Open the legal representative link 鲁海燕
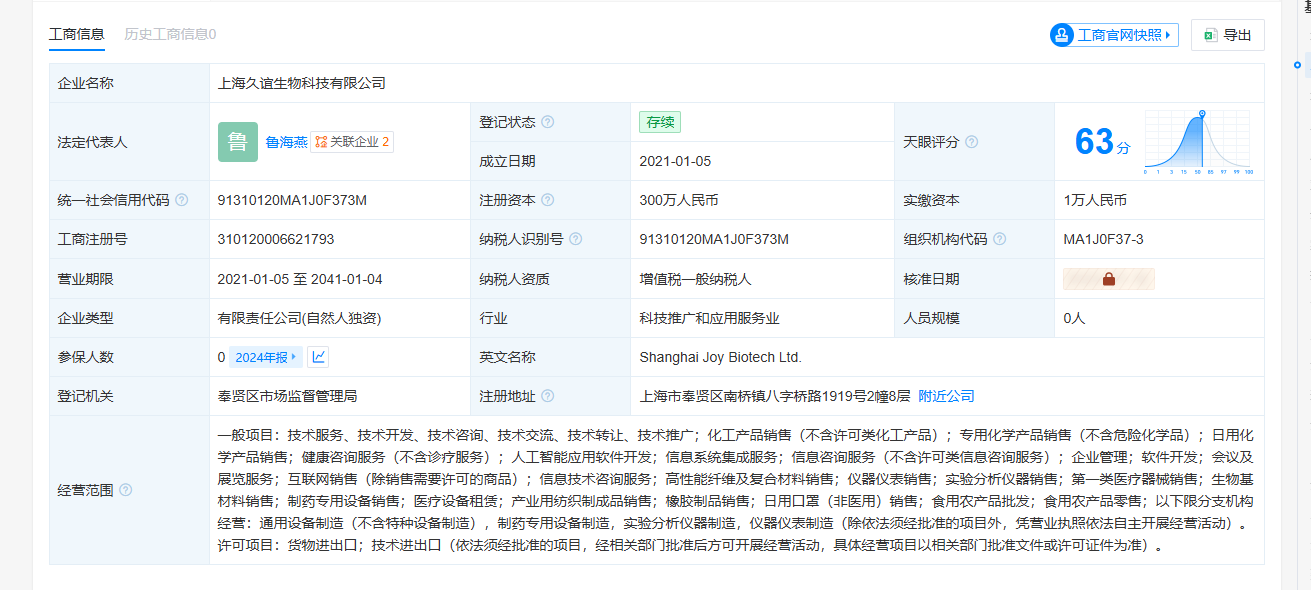Screen dimensions: 1311x590 [286, 142]
